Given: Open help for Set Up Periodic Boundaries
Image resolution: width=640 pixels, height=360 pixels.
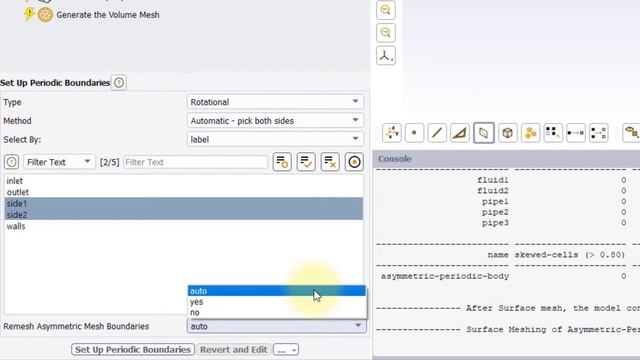Looking at the screenshot, I should 119,83.
